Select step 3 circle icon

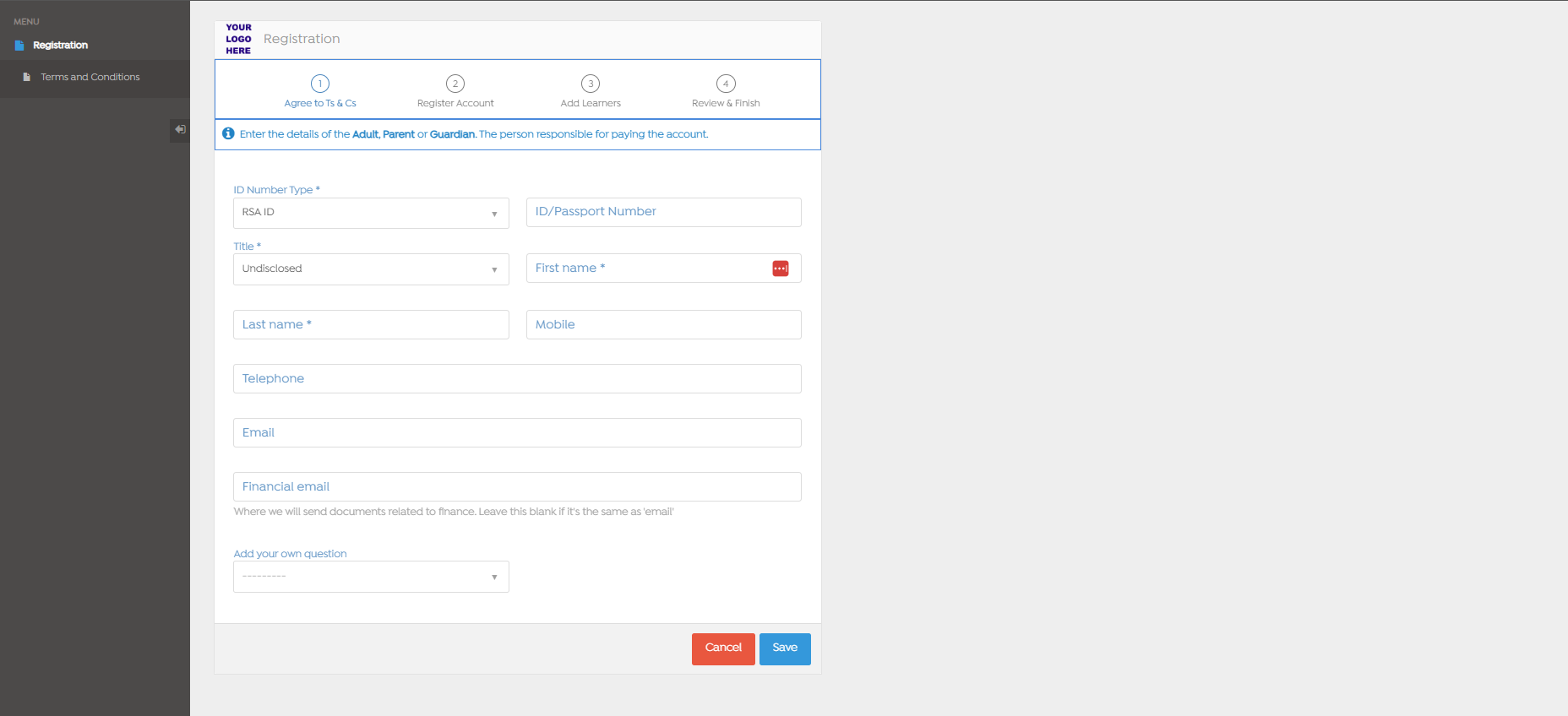591,84
